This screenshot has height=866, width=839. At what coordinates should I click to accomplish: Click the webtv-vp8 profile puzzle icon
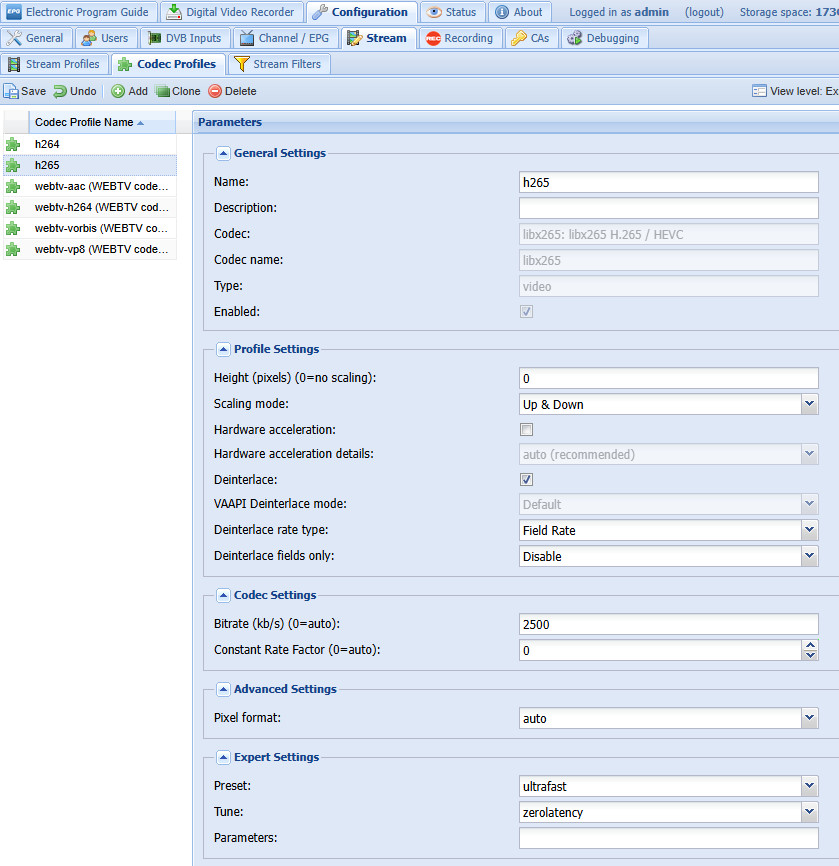[13, 249]
